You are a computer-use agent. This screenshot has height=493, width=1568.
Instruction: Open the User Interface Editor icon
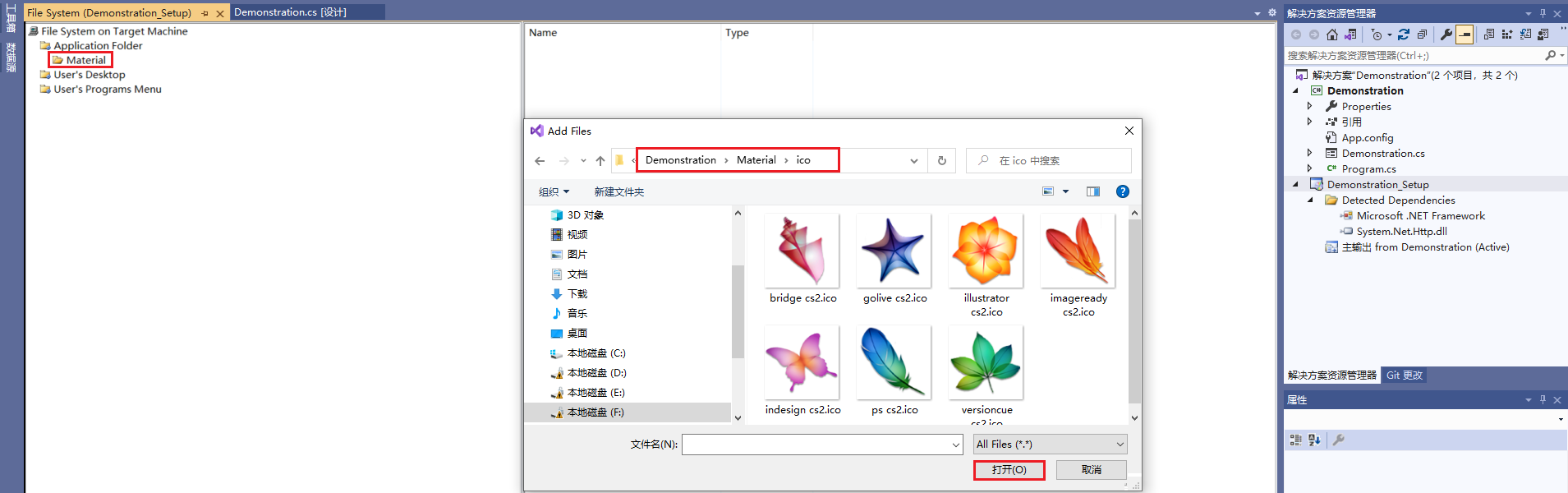pyautogui.click(x=1543, y=35)
